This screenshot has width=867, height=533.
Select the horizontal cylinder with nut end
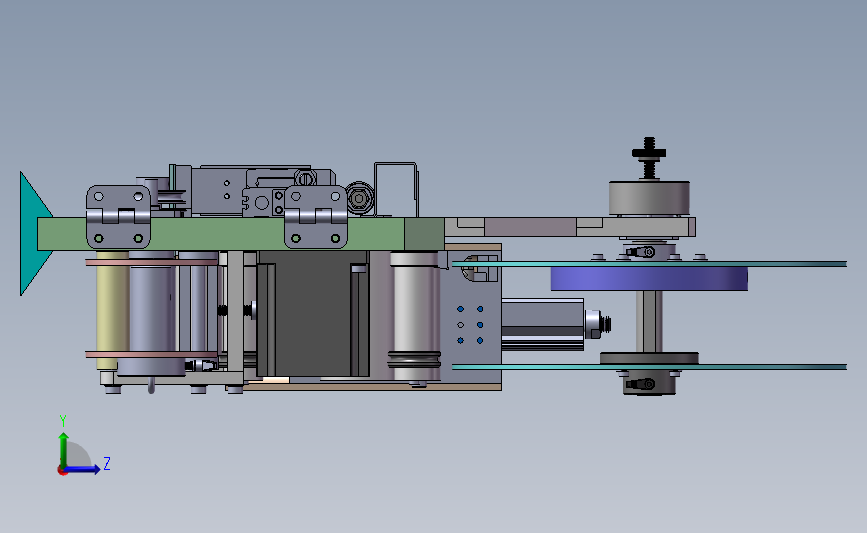tap(556, 325)
